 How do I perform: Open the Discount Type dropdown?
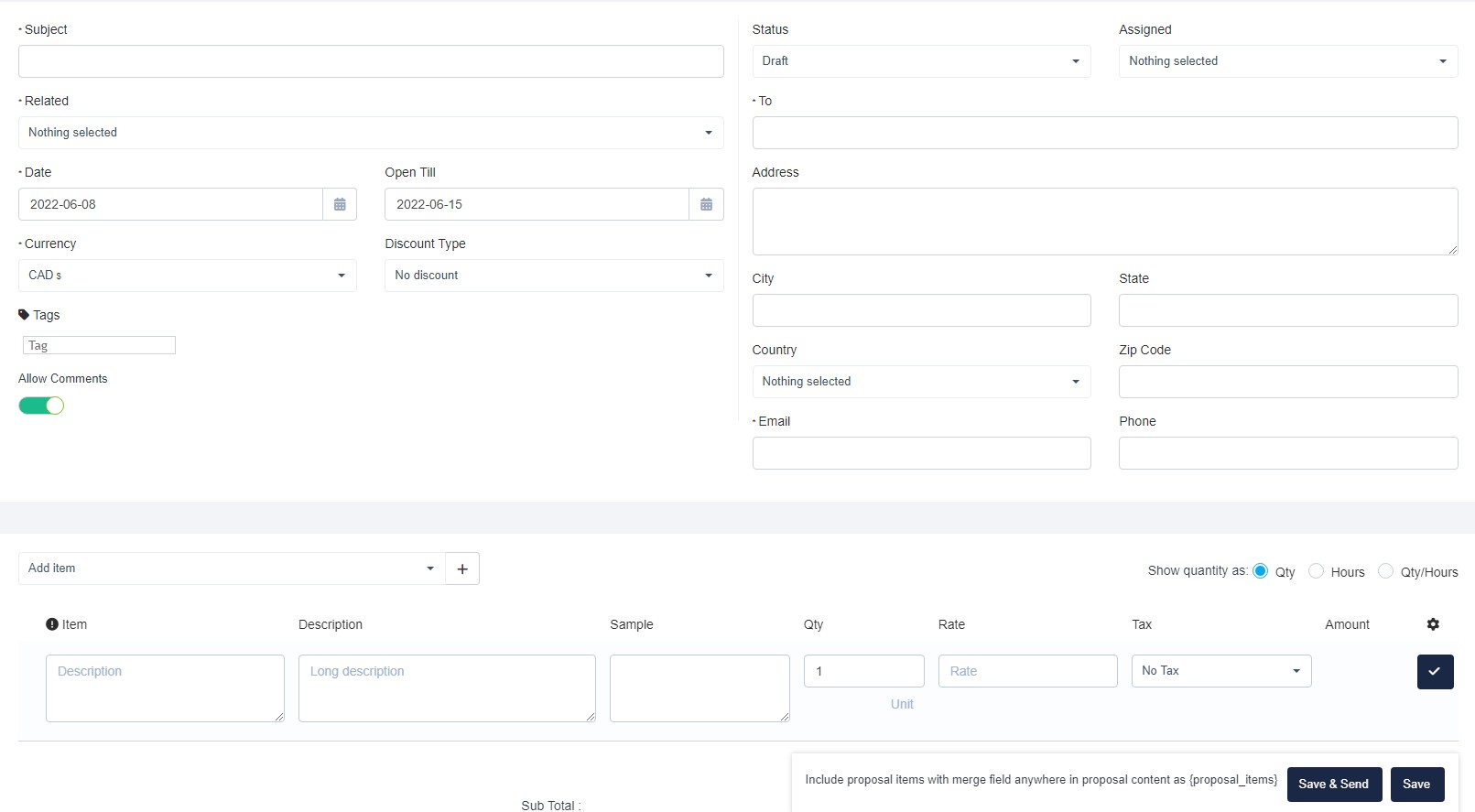click(x=553, y=276)
